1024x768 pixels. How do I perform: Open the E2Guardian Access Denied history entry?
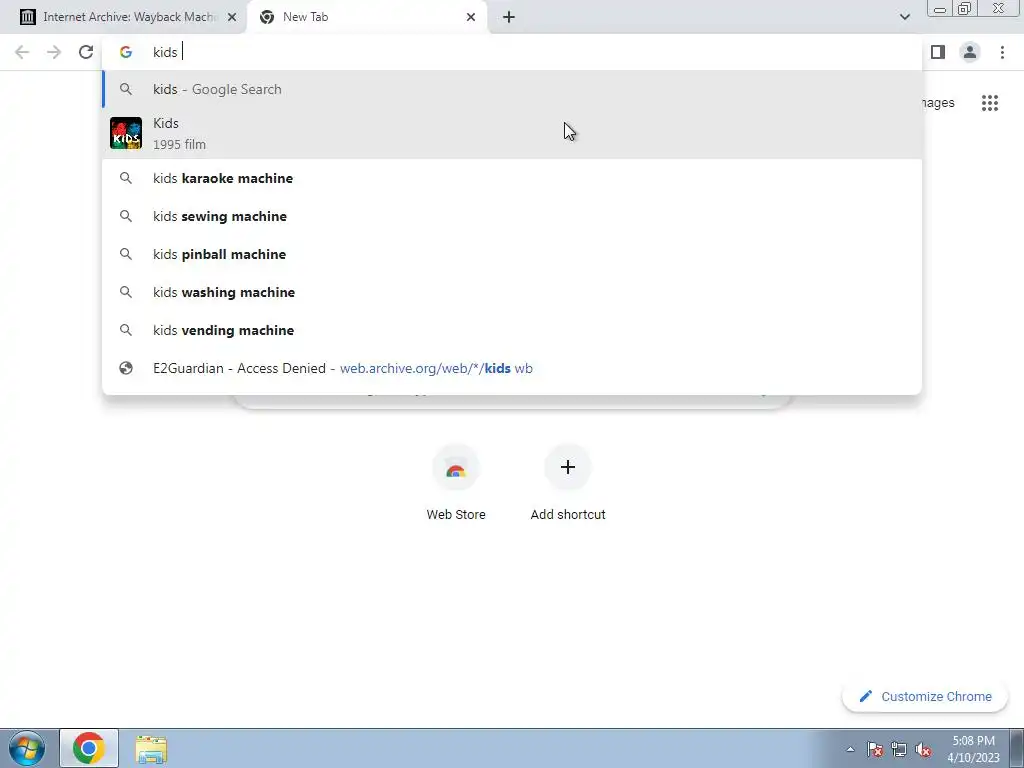point(512,368)
